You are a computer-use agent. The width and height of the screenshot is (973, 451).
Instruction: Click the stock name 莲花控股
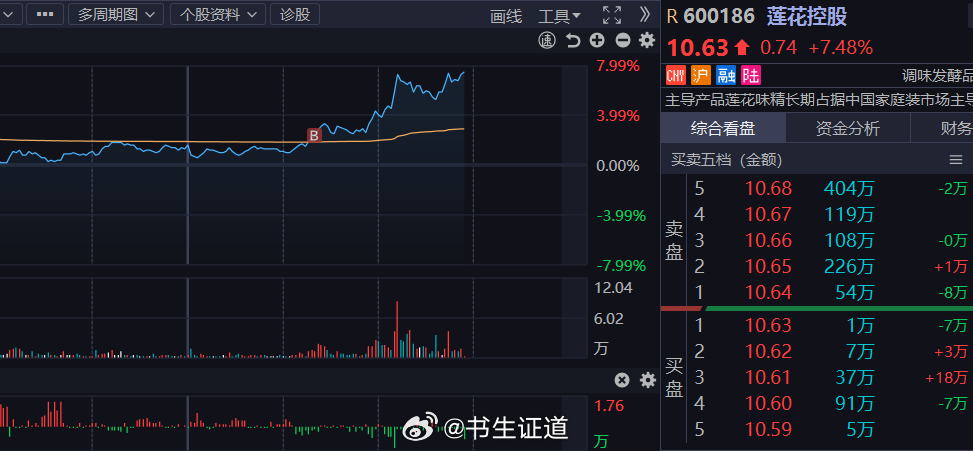(807, 17)
